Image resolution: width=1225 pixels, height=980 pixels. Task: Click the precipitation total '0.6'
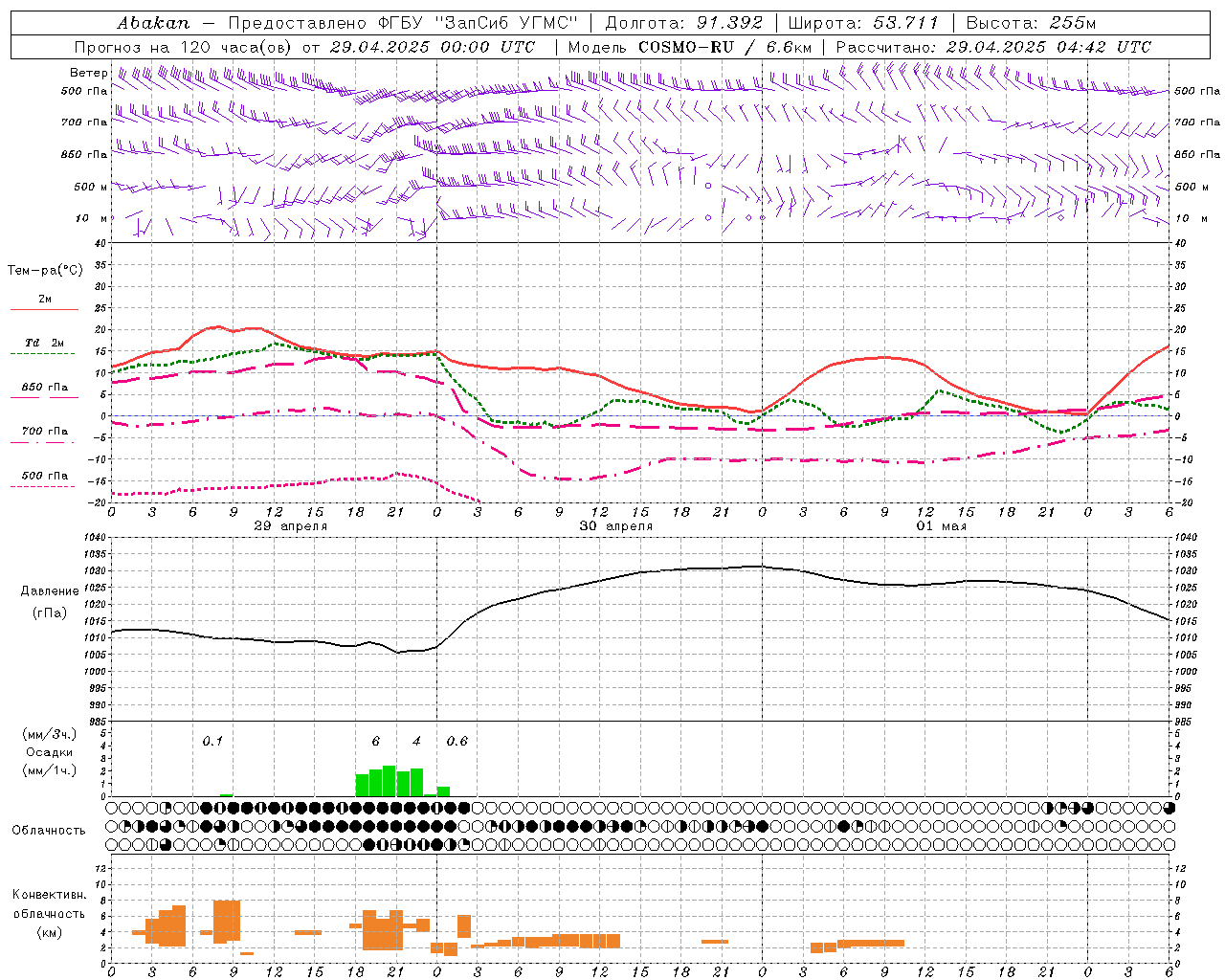click(457, 741)
